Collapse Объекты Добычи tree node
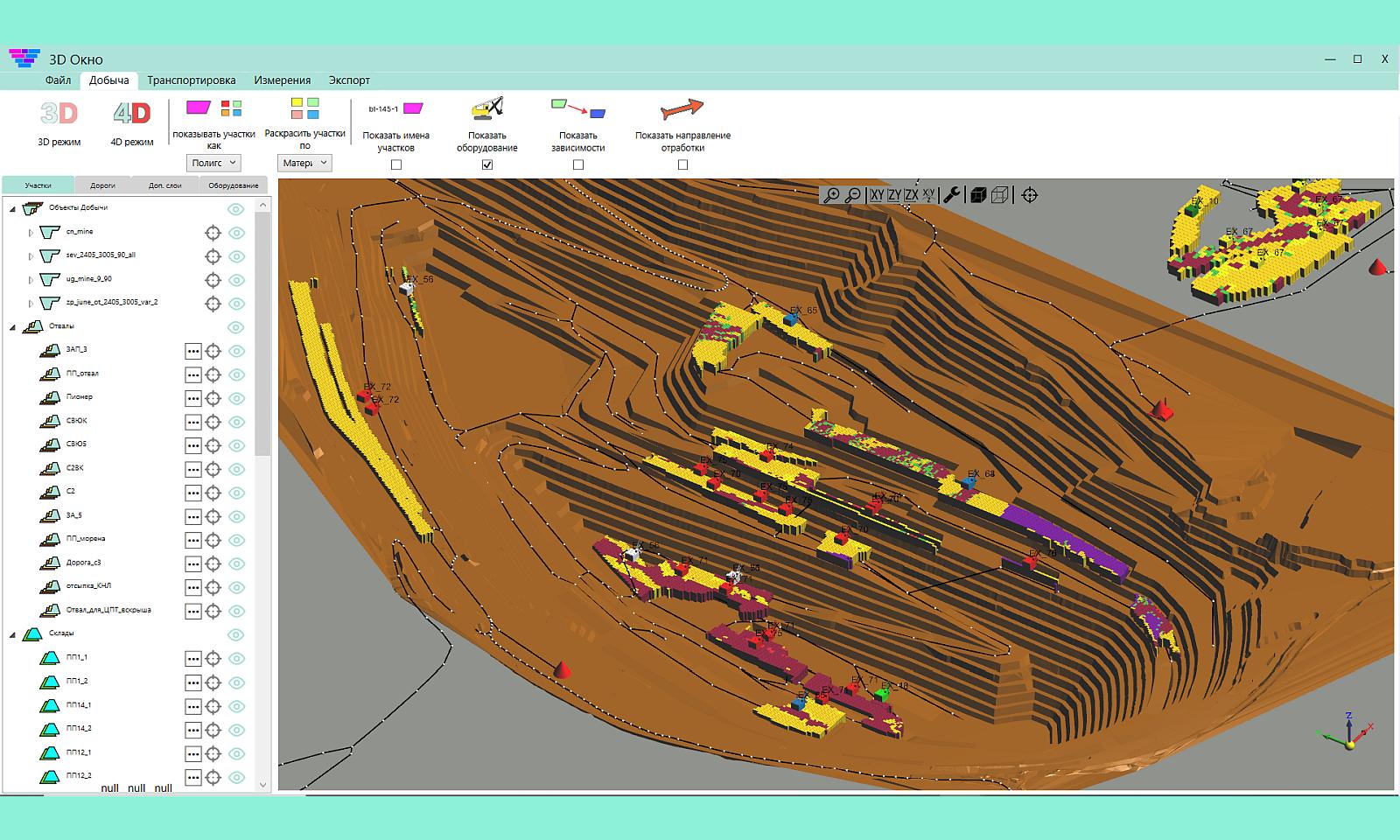 click(x=13, y=209)
